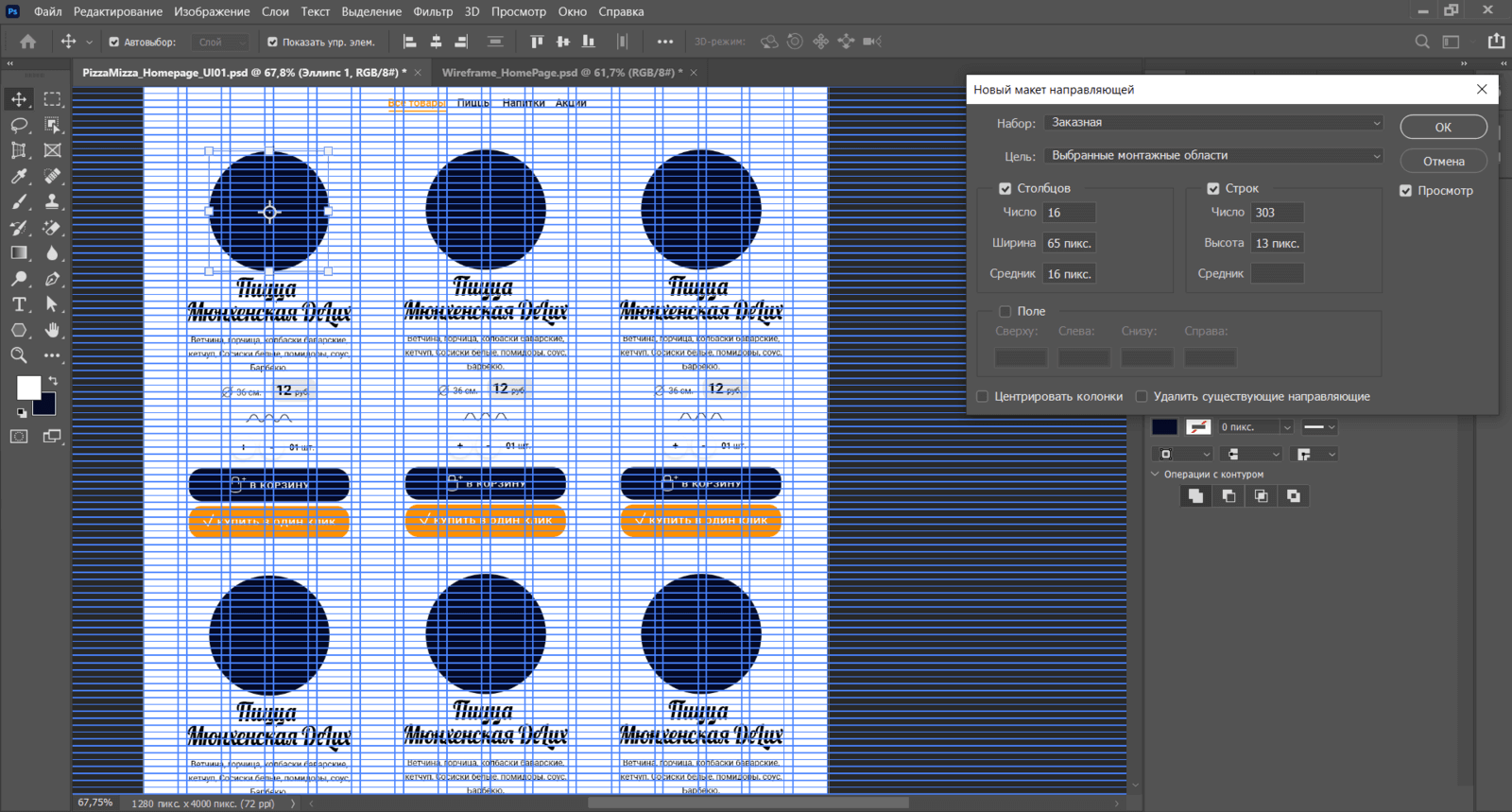The image size is (1512, 812).
Task: Click the rows Число input field
Action: pos(1277,213)
